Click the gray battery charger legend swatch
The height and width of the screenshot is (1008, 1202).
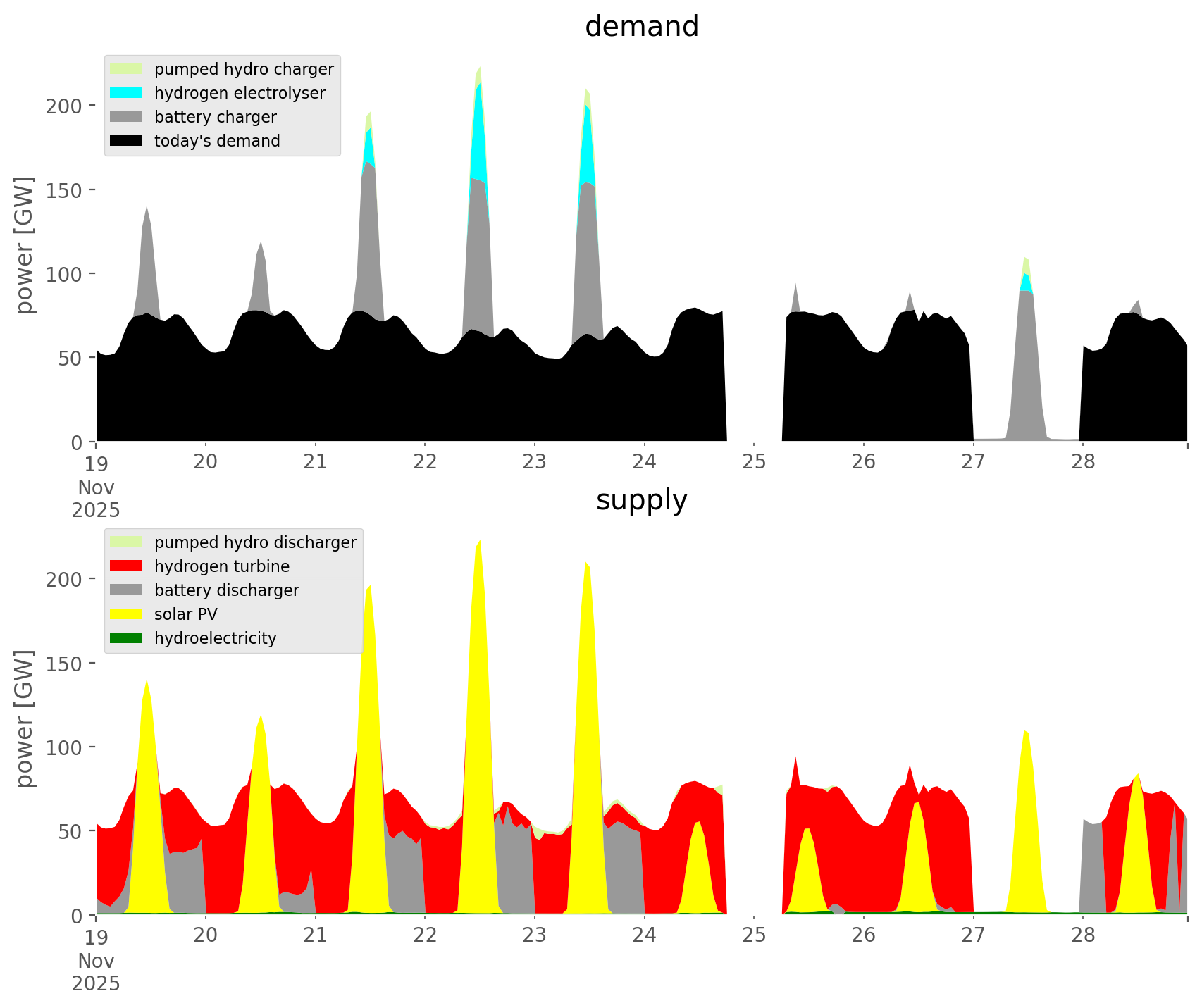pyautogui.click(x=126, y=117)
